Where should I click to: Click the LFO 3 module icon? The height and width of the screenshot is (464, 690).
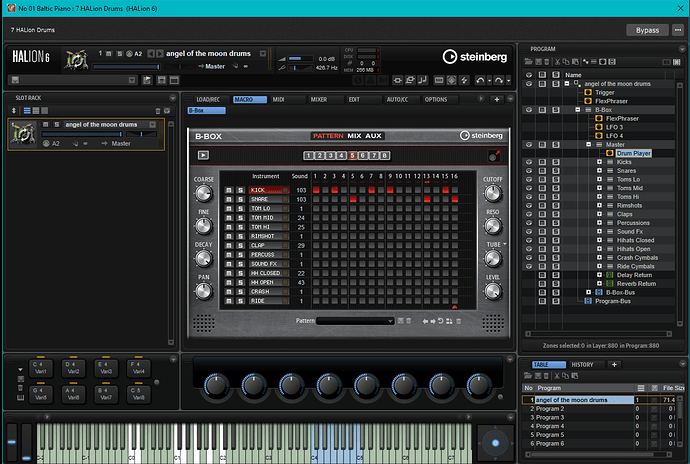coord(599,127)
